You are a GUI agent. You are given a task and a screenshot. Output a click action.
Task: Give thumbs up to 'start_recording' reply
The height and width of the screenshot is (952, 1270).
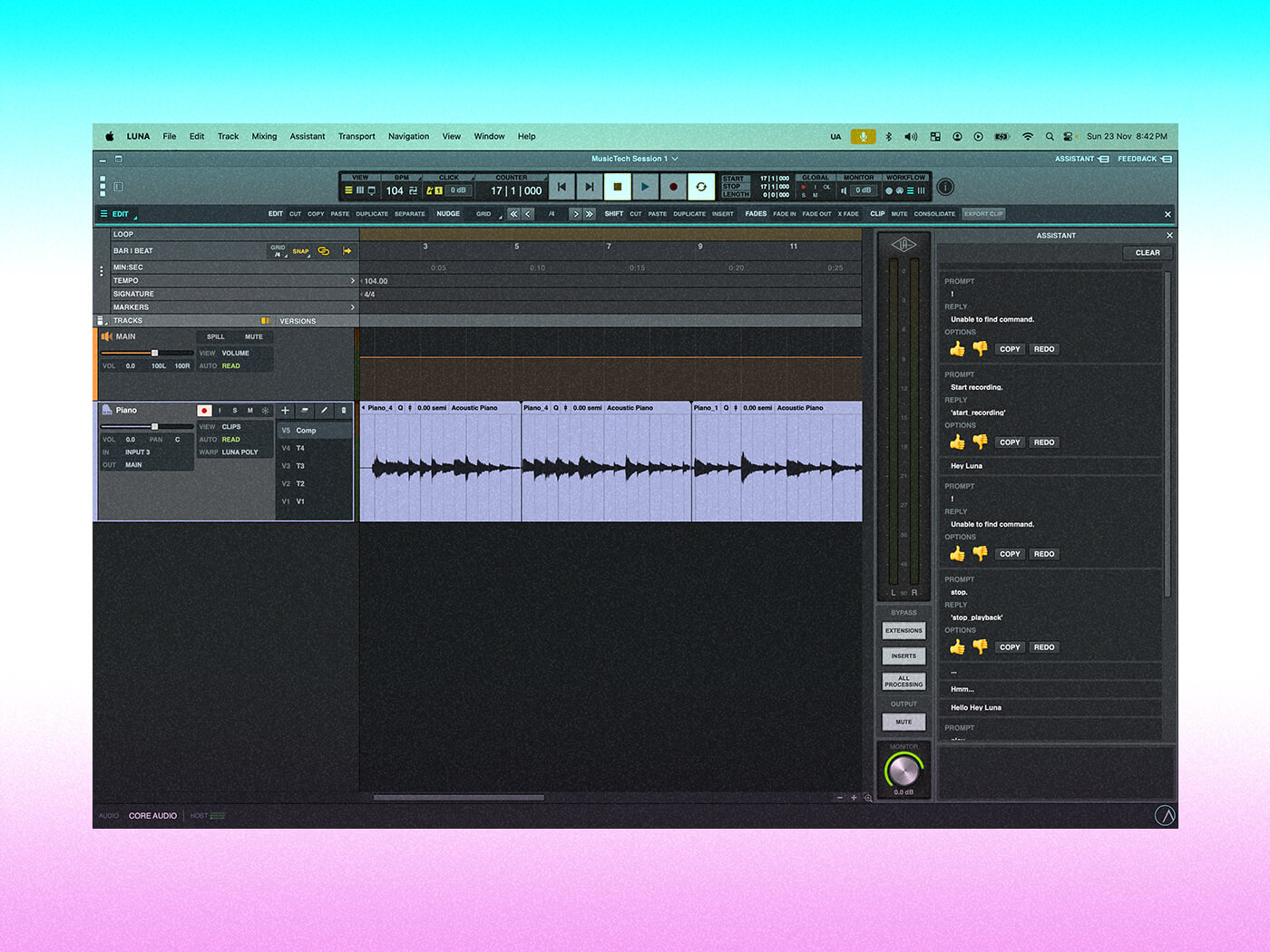[x=957, y=442]
